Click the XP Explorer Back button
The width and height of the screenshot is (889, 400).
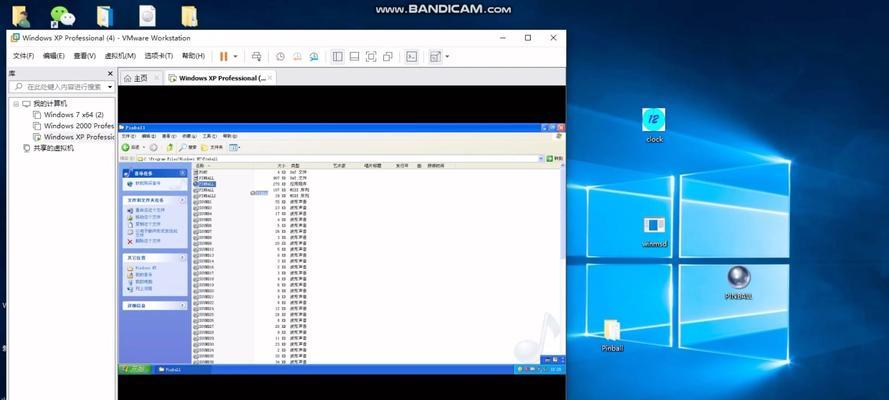130,147
